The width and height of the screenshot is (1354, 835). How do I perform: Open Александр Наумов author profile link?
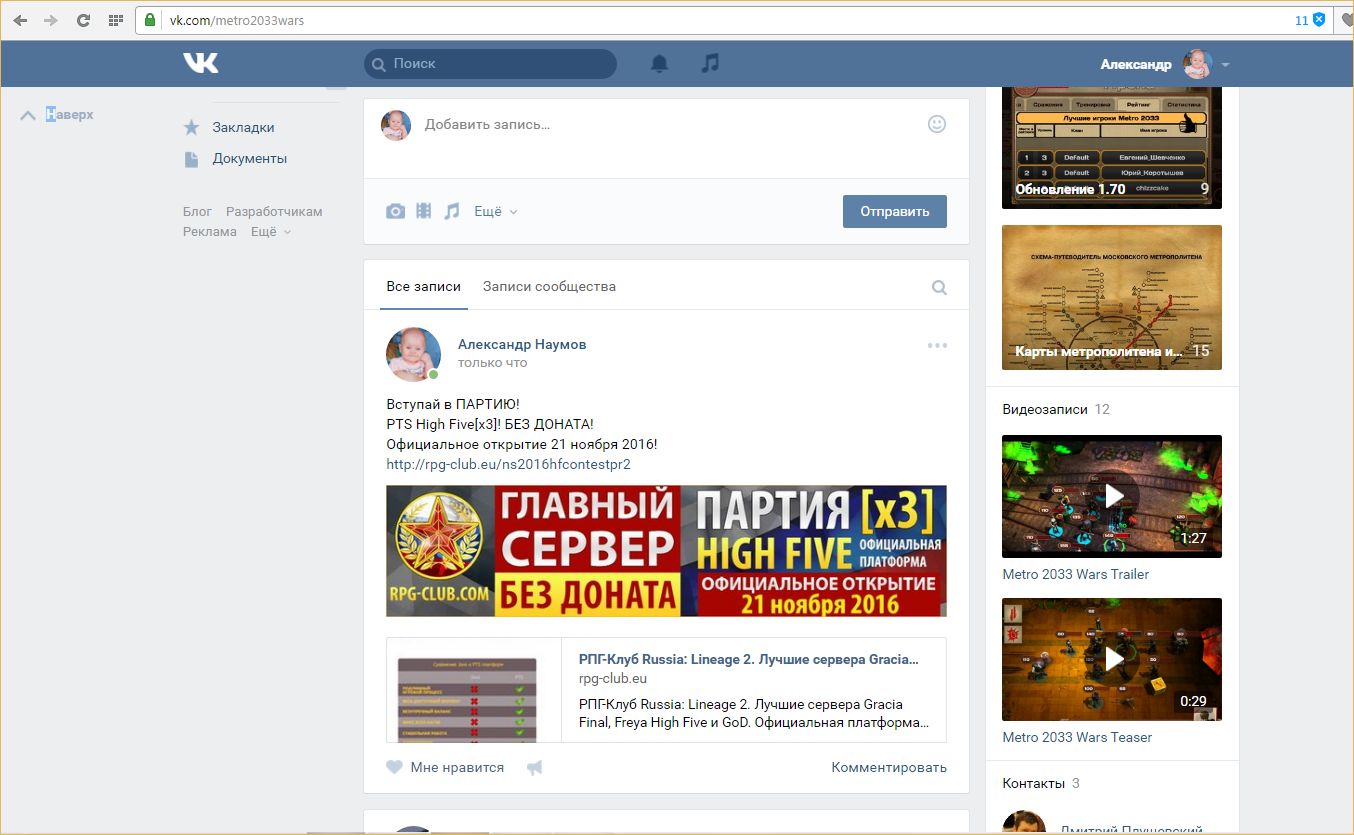522,344
